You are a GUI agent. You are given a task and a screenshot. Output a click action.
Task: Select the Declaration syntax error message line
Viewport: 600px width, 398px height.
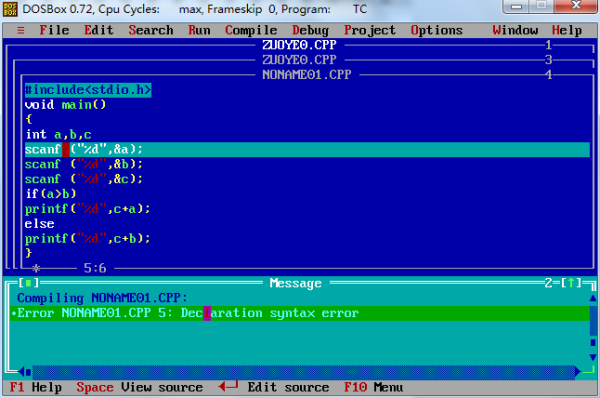point(300,313)
